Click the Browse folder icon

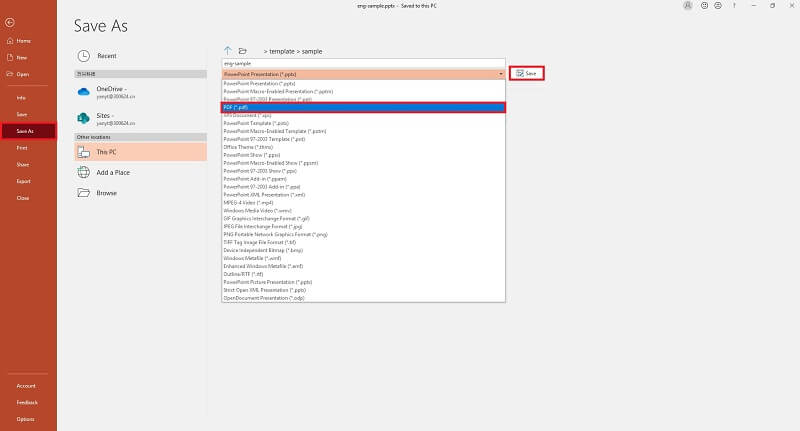pyautogui.click(x=84, y=193)
